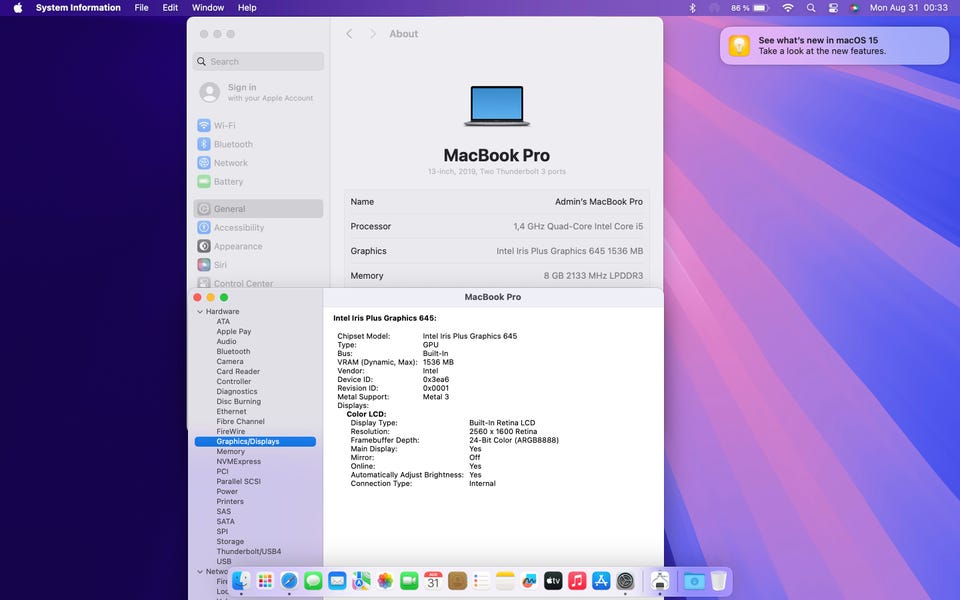The image size is (960, 600).
Task: Open Accessibility in System Settings sidebar
Action: click(259, 228)
